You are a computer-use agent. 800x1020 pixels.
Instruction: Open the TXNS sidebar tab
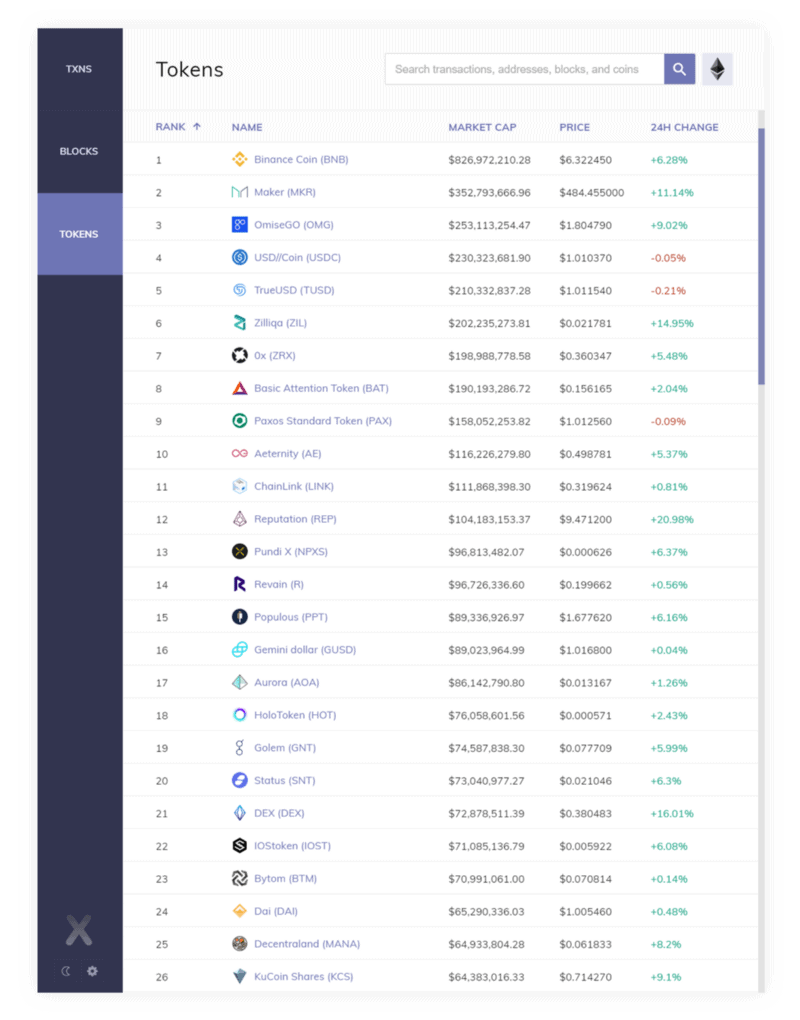pyautogui.click(x=79, y=69)
